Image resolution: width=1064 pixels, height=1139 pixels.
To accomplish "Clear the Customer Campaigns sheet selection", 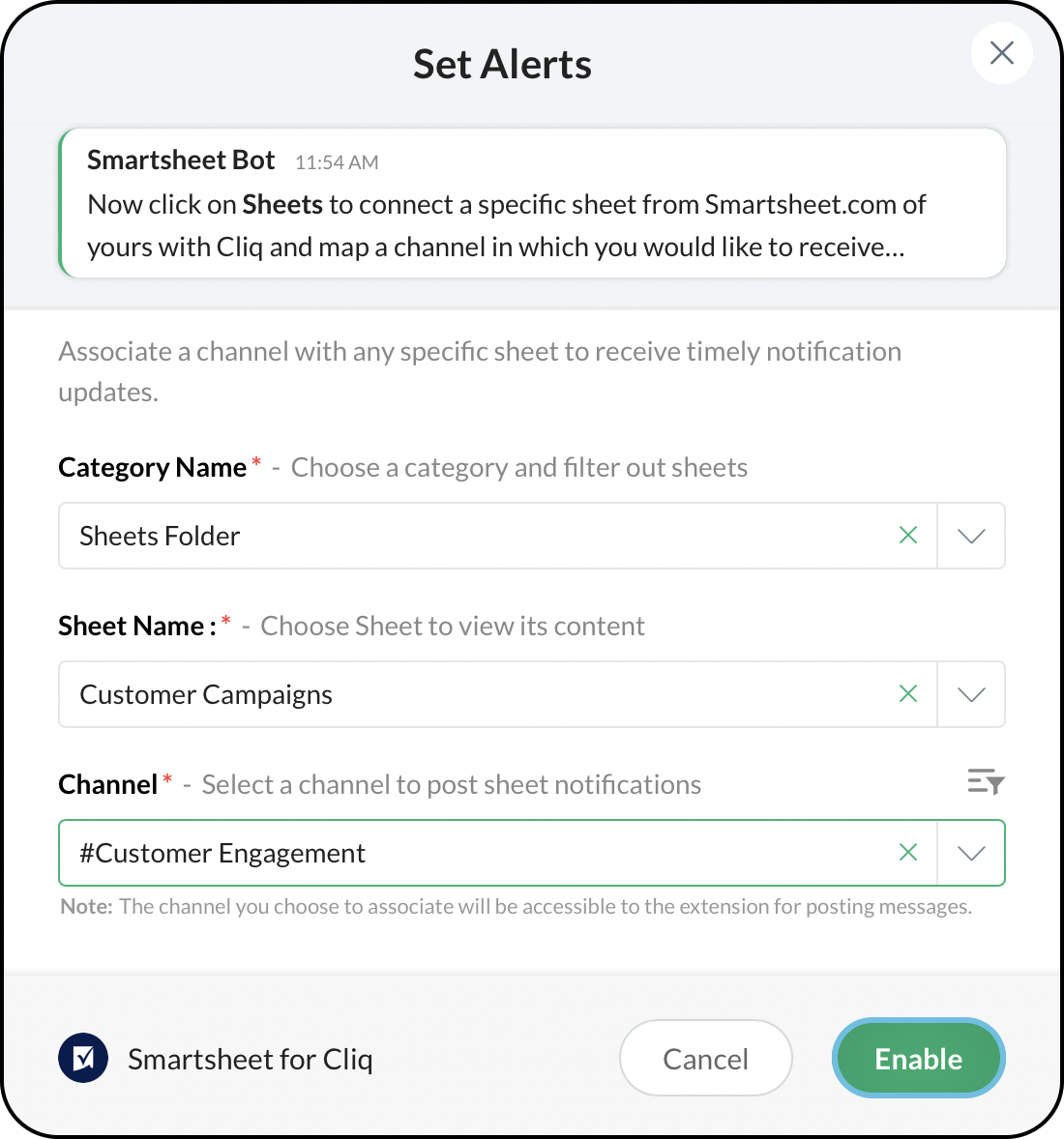I will coord(907,694).
